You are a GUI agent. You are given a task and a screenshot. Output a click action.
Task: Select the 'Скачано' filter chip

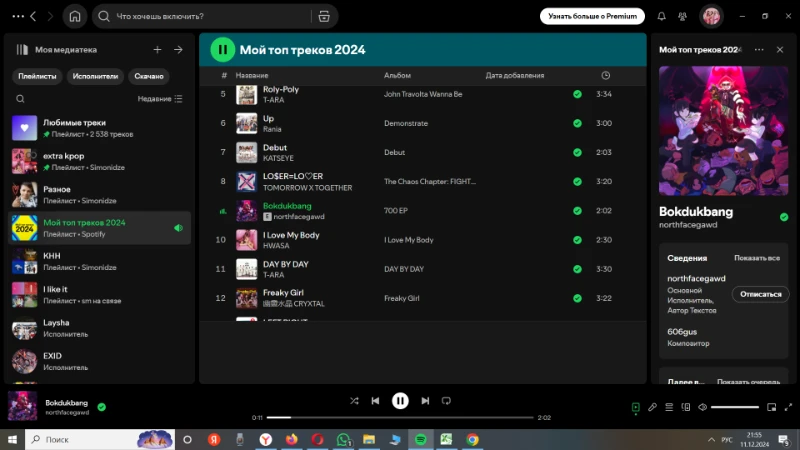[x=149, y=76]
